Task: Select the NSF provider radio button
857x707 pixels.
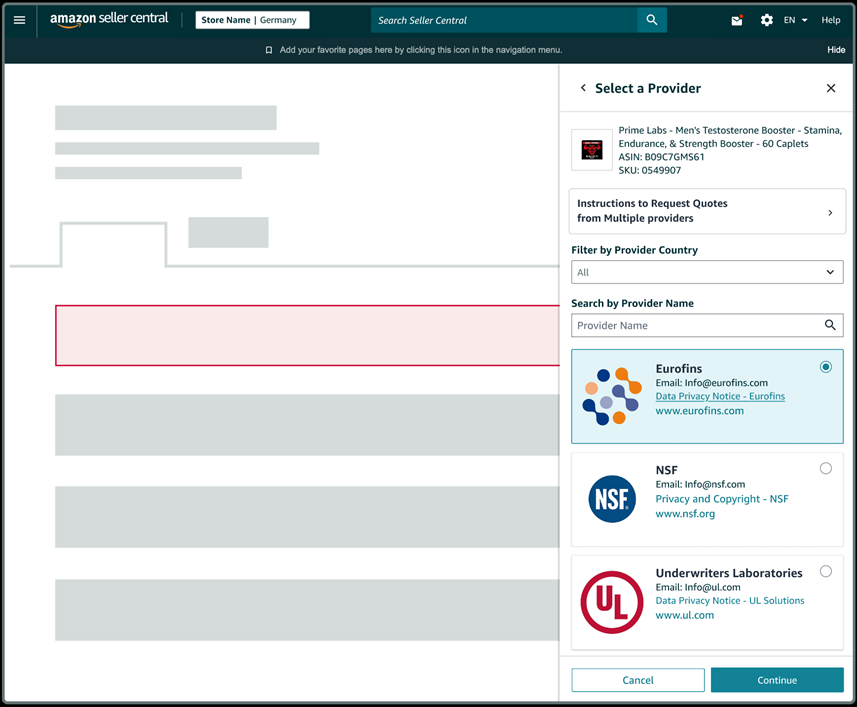Action: click(825, 468)
